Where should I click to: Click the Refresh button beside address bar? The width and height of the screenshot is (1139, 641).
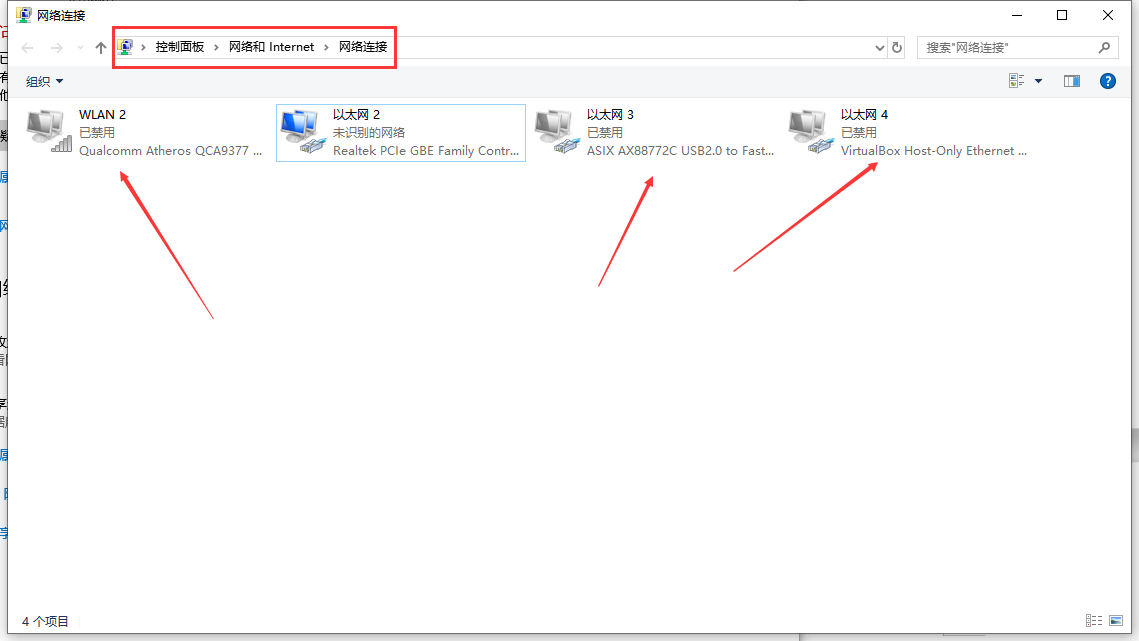tap(897, 47)
